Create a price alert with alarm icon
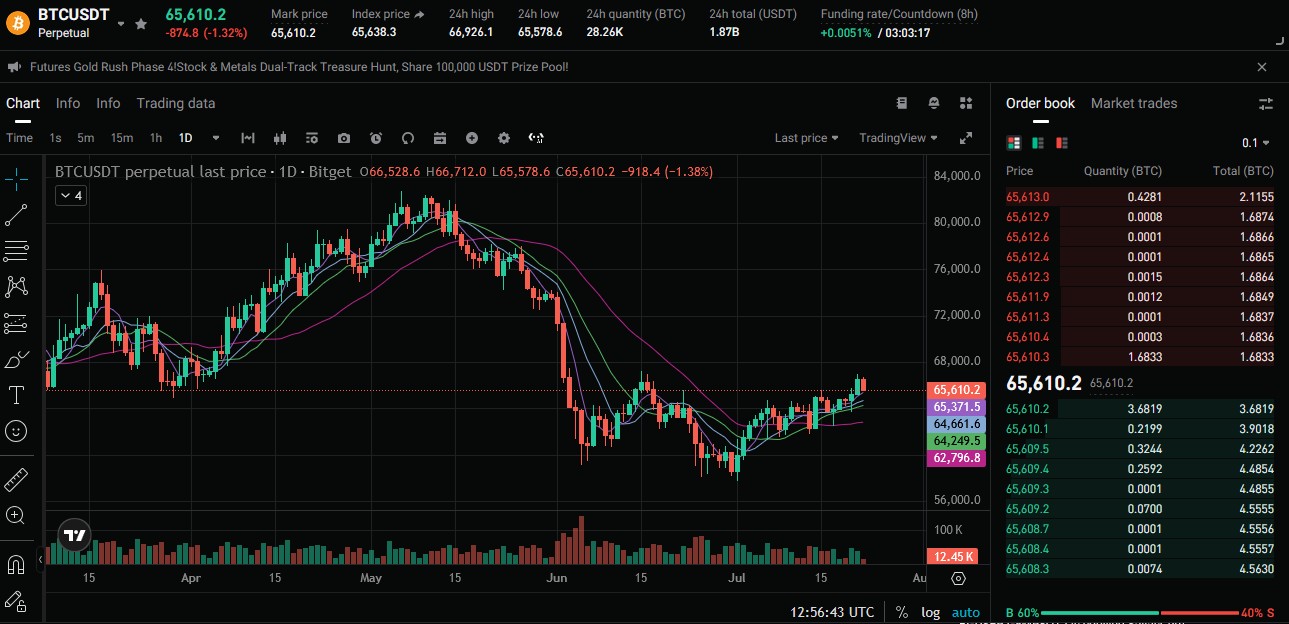The height and width of the screenshot is (624, 1289). pos(376,138)
